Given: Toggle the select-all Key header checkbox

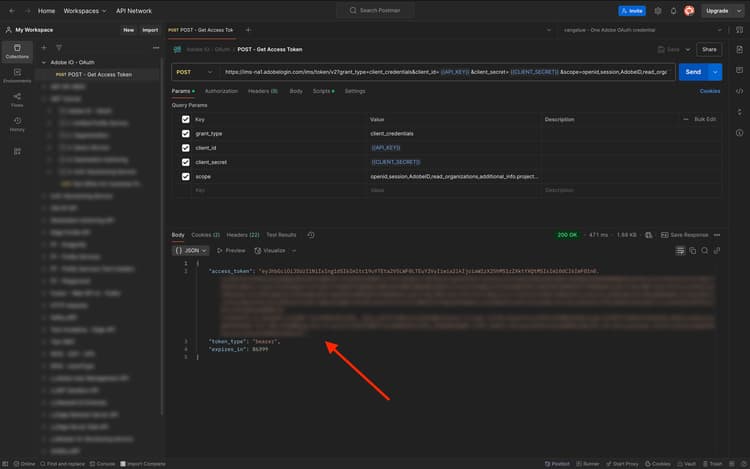Looking at the screenshot, I should click(186, 119).
